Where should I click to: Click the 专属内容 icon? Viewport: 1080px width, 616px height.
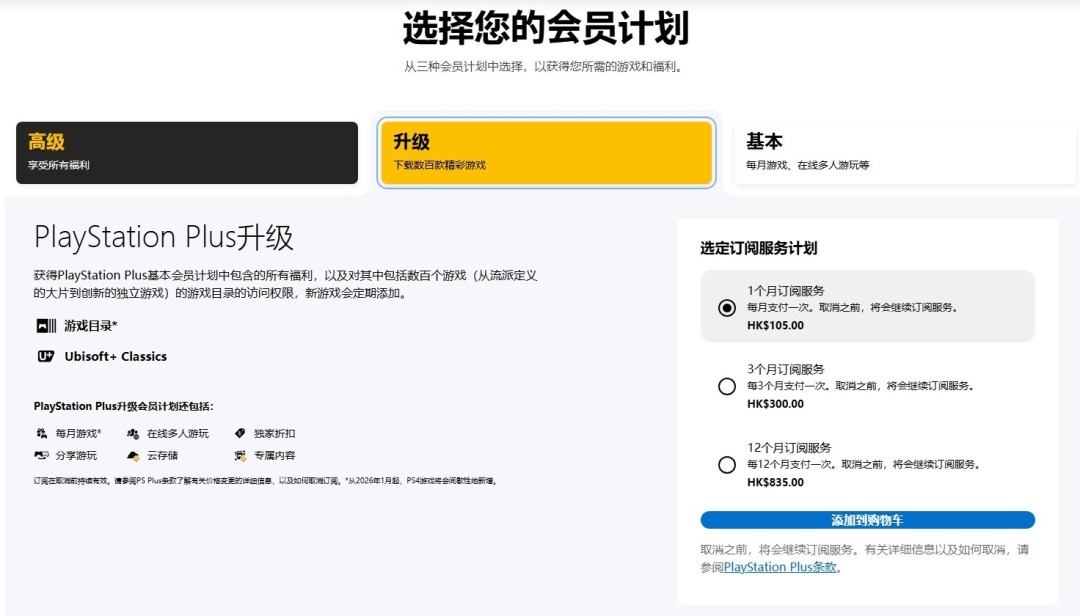240,455
